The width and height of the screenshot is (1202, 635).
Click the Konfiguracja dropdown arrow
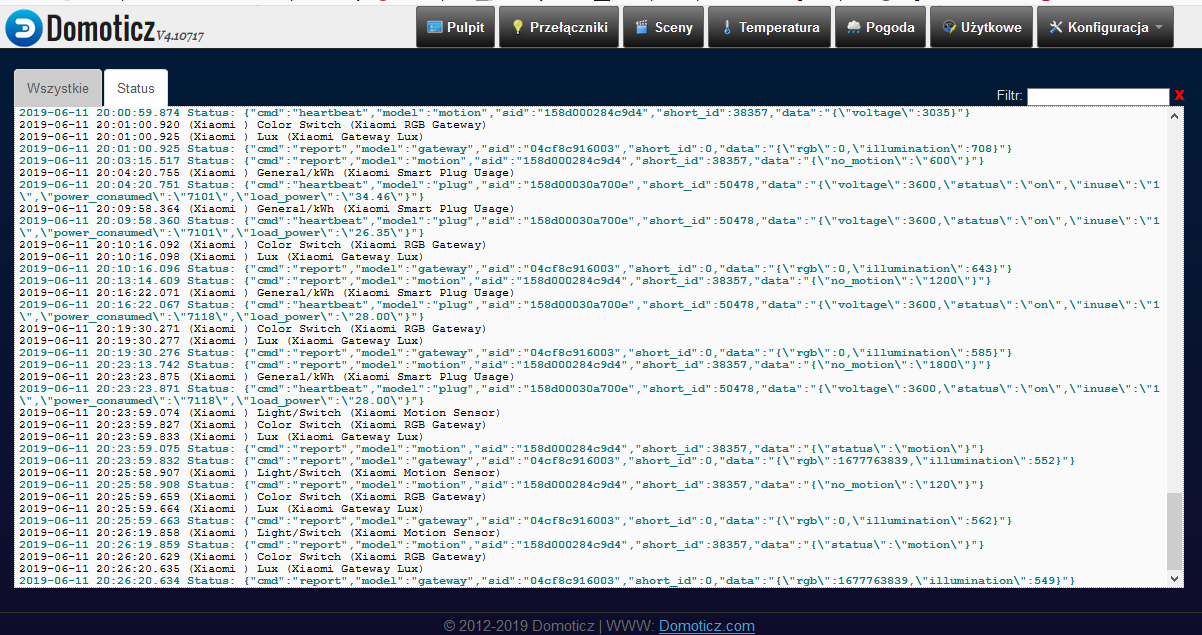point(1159,28)
